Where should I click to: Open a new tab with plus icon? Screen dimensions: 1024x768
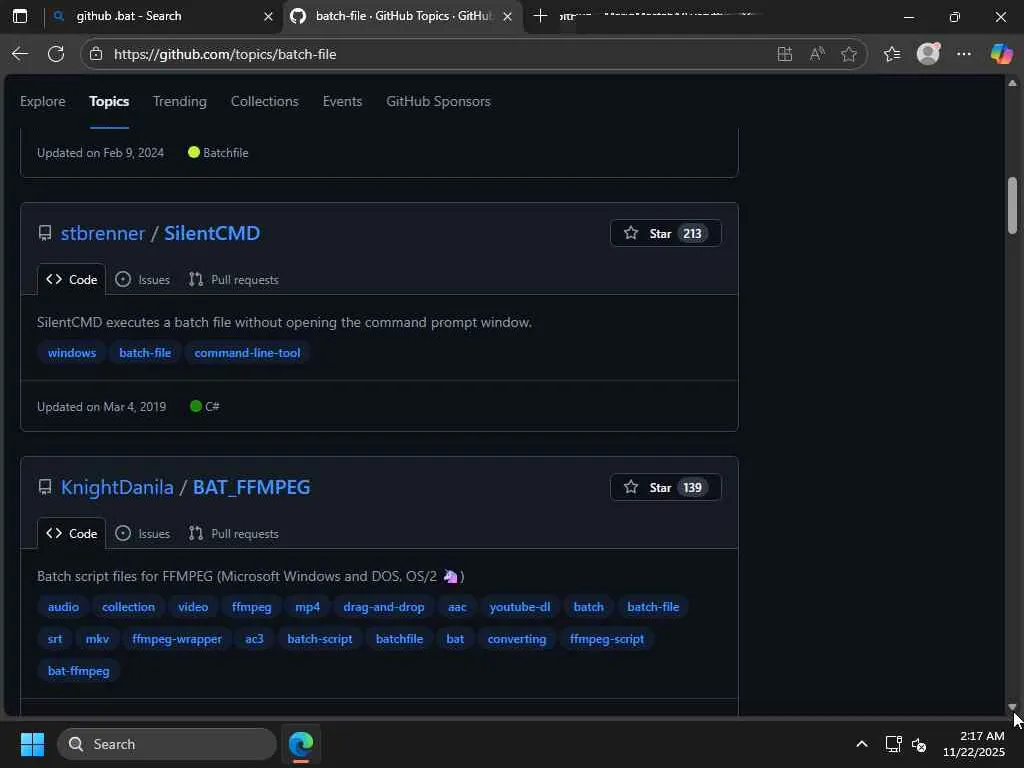(540, 16)
